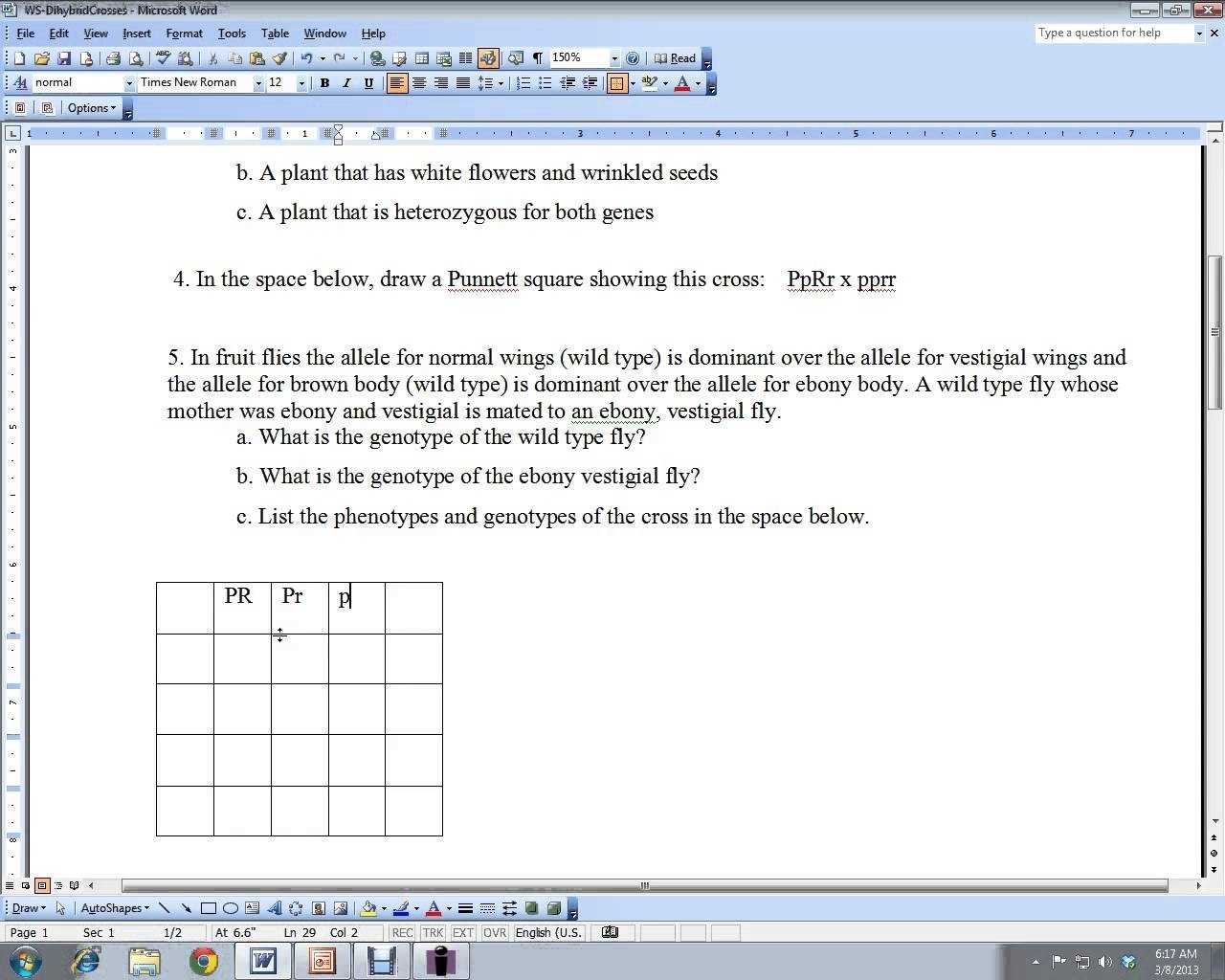This screenshot has height=980, width=1225.
Task: Click the Read button
Action: (676, 58)
